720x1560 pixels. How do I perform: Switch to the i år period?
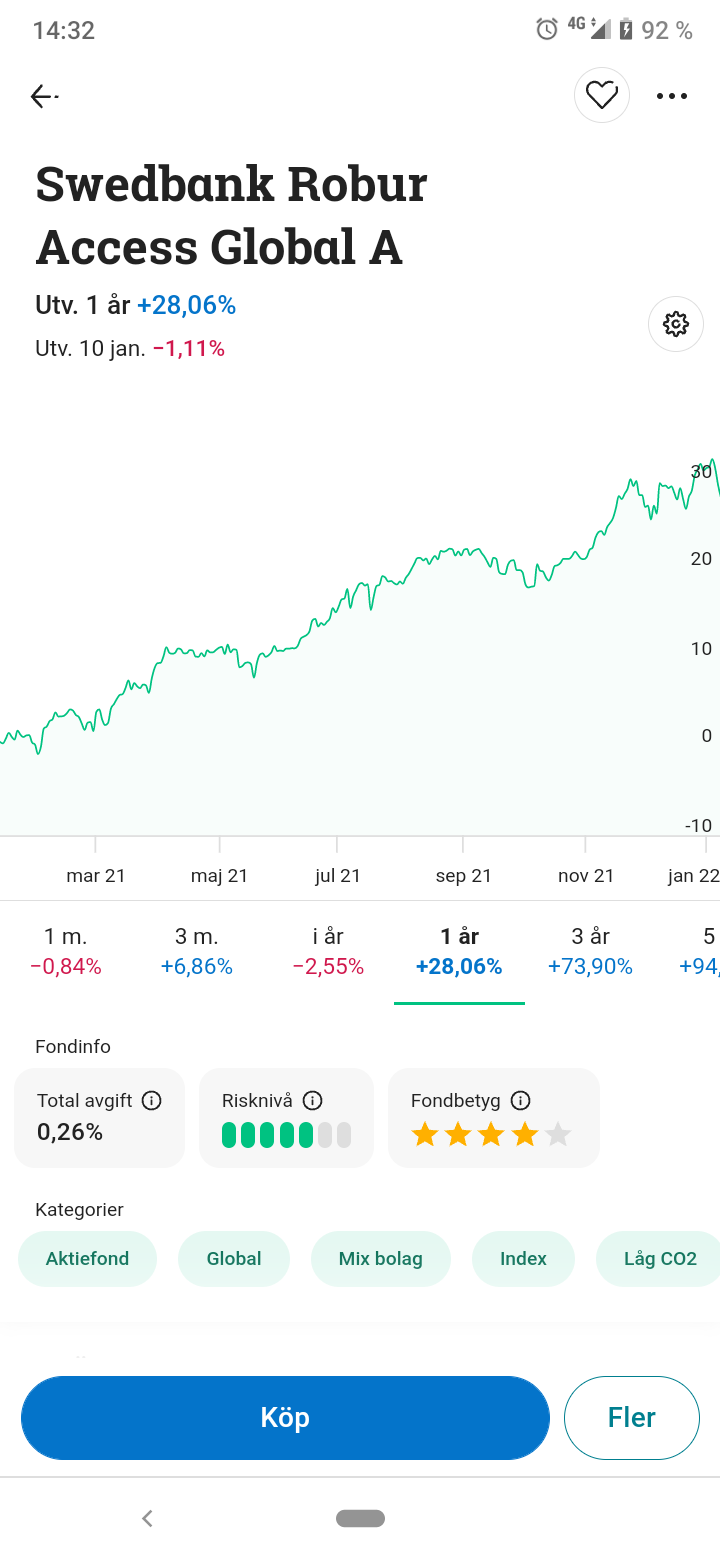click(328, 951)
